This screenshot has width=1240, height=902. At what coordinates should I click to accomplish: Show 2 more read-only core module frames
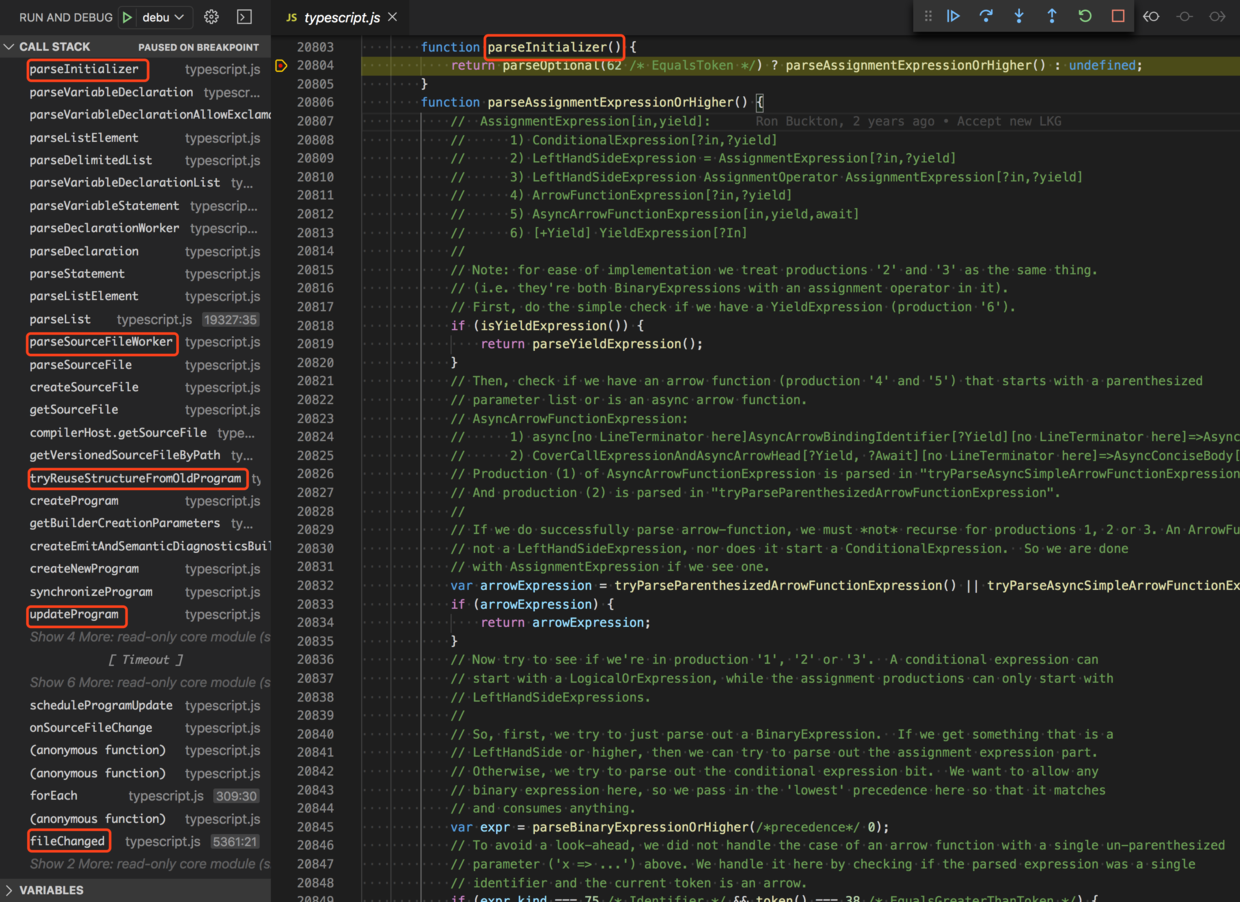149,864
